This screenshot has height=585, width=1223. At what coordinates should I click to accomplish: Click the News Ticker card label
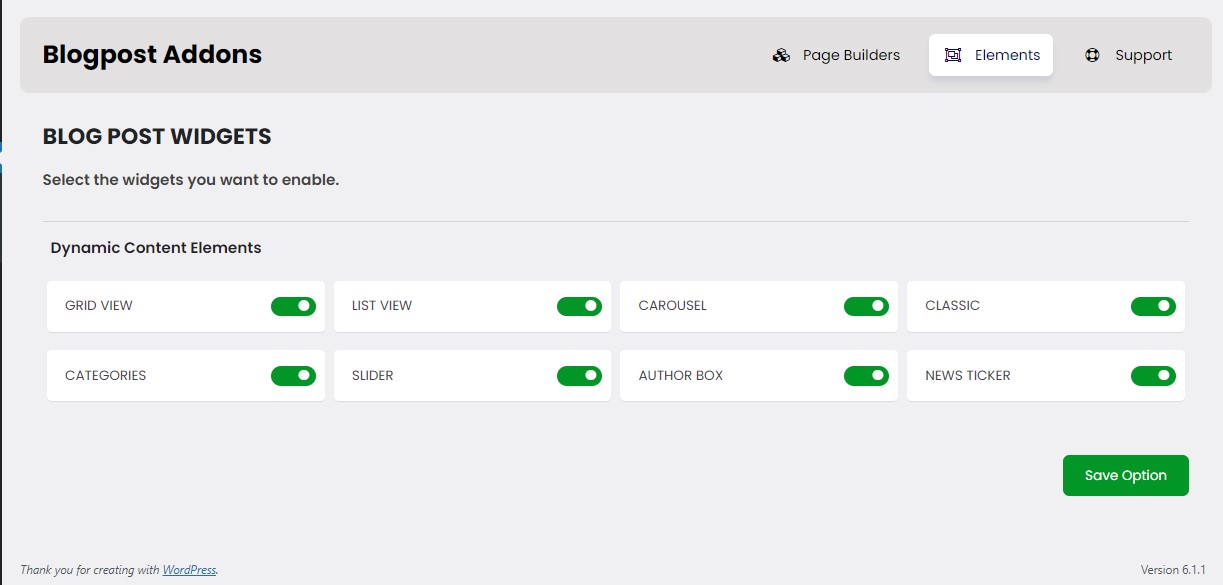coord(968,376)
